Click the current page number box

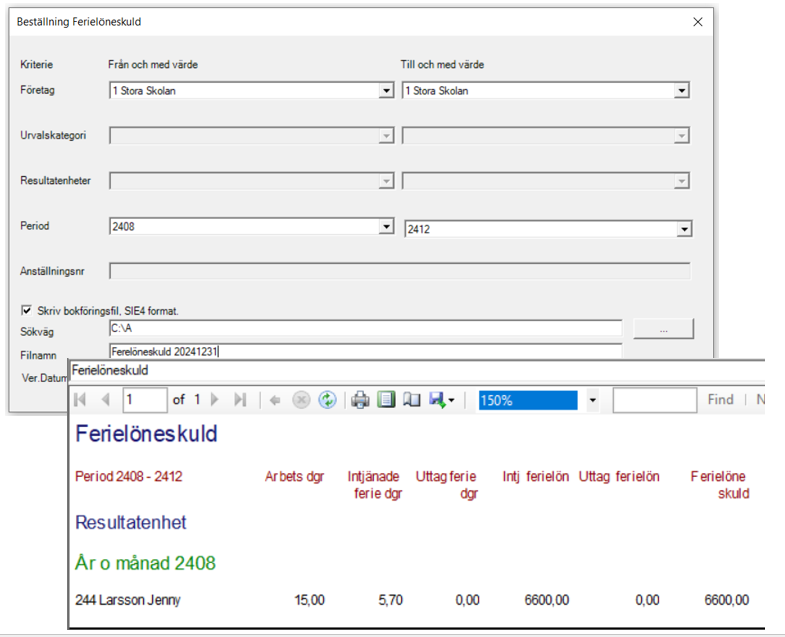point(145,400)
